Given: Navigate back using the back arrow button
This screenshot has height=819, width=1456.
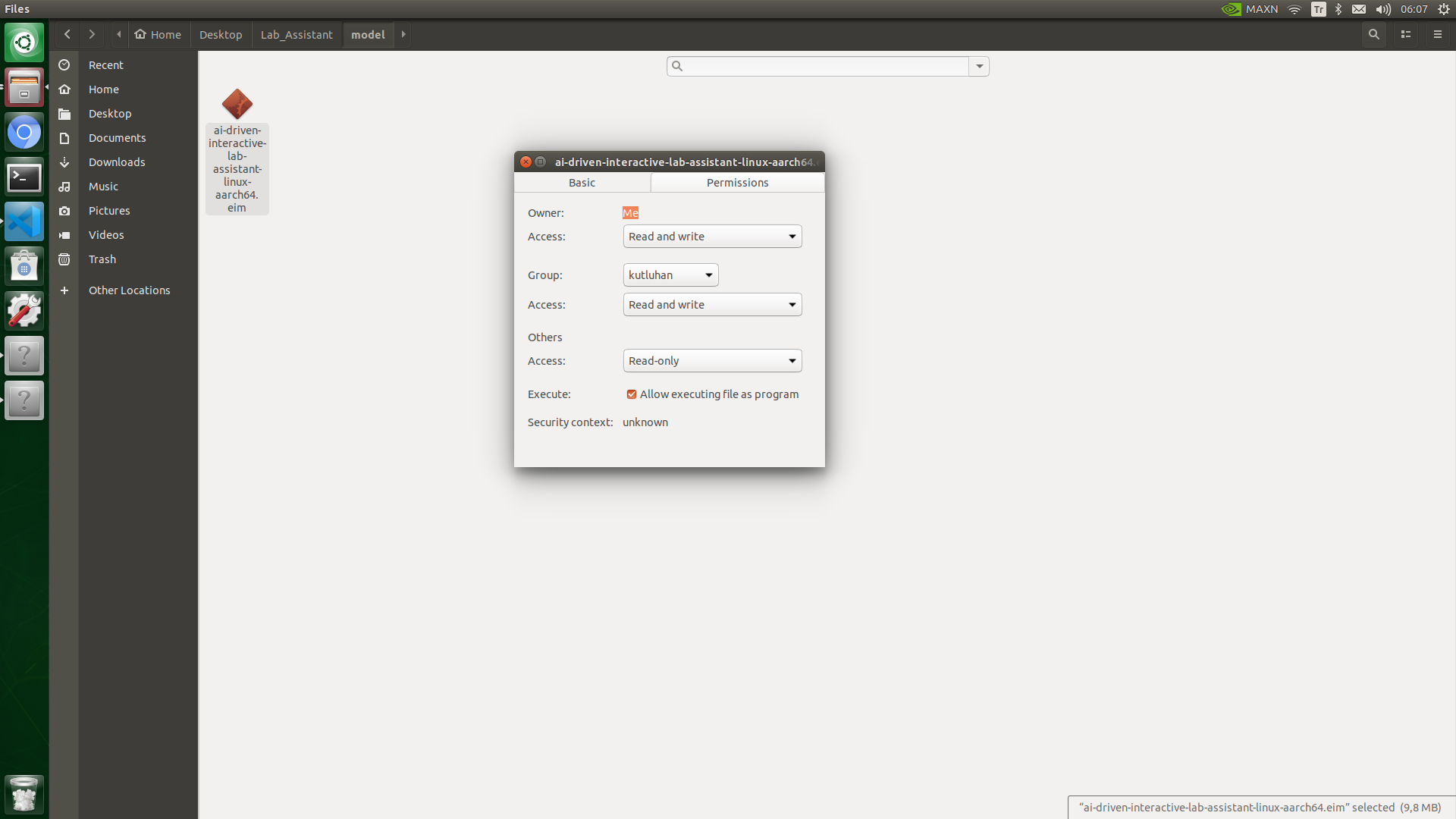Looking at the screenshot, I should (x=67, y=33).
